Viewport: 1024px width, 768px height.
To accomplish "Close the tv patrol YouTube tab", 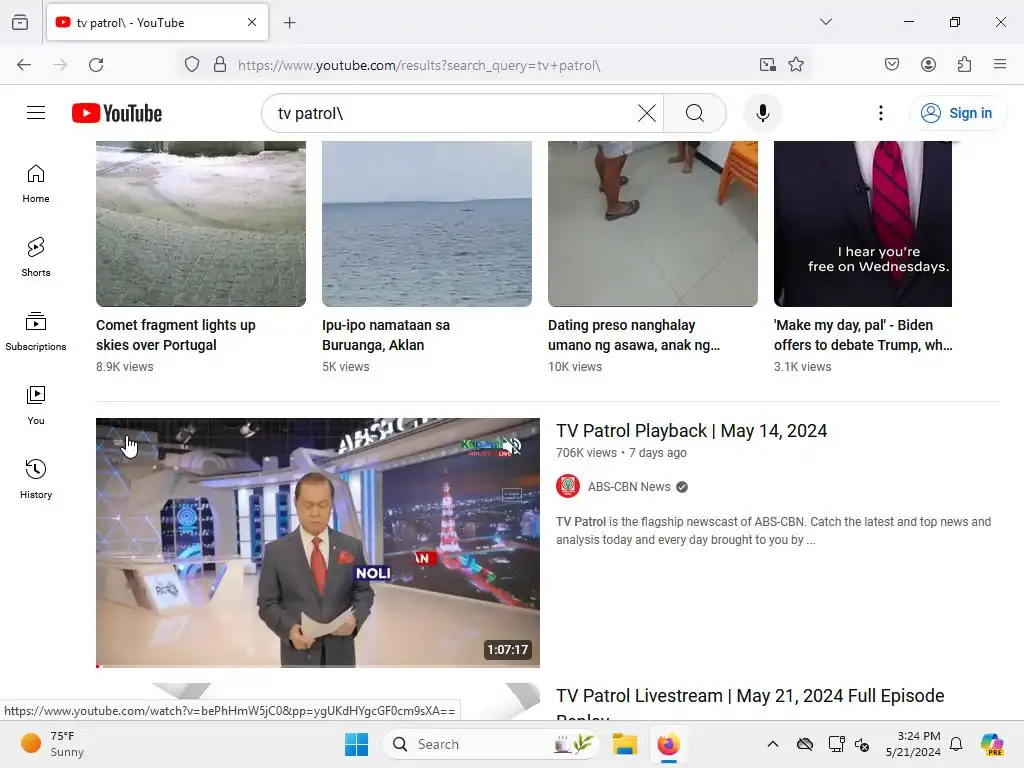I will point(252,22).
